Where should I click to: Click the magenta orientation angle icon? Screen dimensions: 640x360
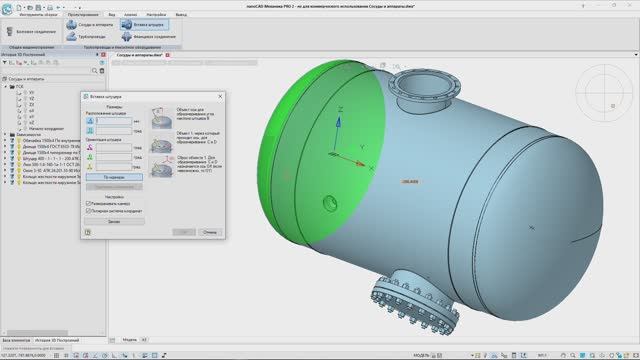coord(90,147)
